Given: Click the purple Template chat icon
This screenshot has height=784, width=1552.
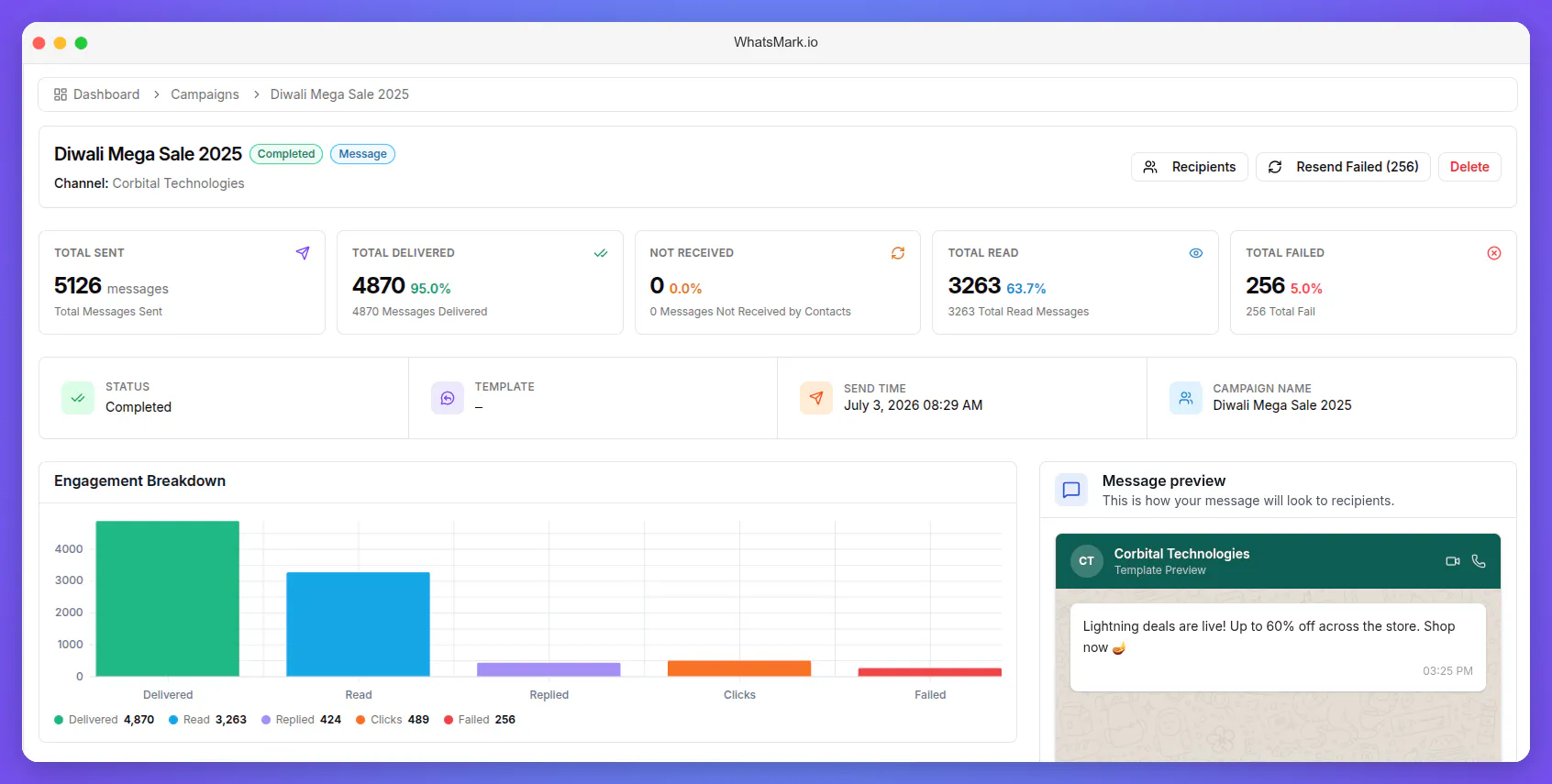Looking at the screenshot, I should pyautogui.click(x=448, y=398).
